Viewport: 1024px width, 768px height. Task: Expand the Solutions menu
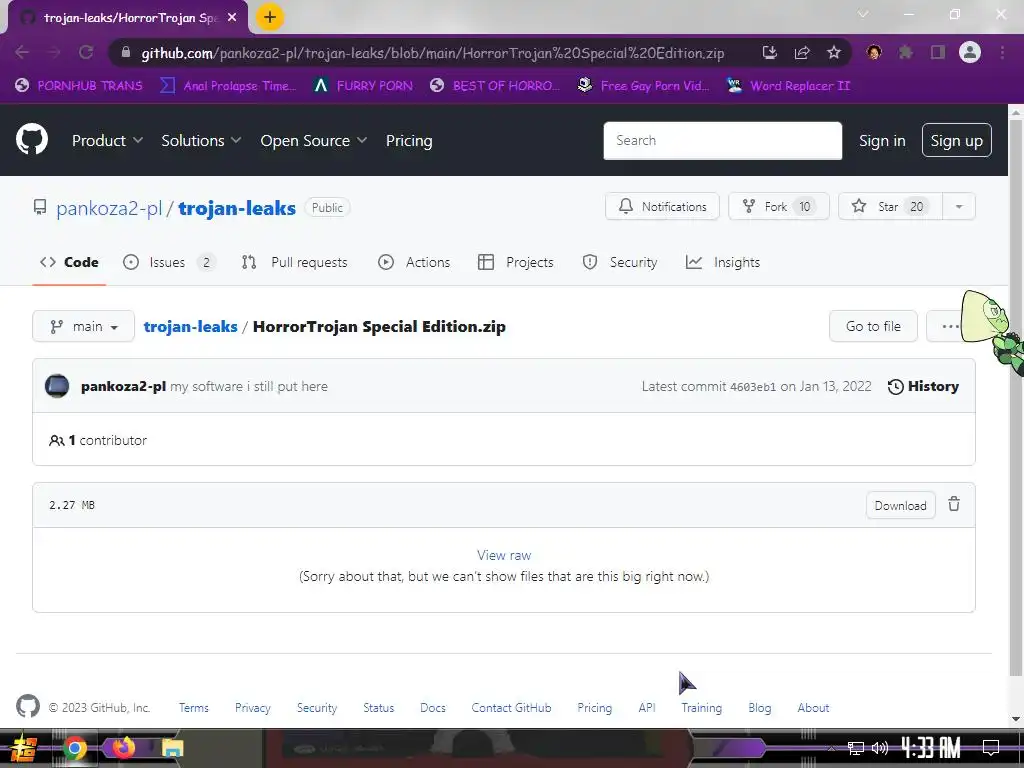pyautogui.click(x=201, y=140)
